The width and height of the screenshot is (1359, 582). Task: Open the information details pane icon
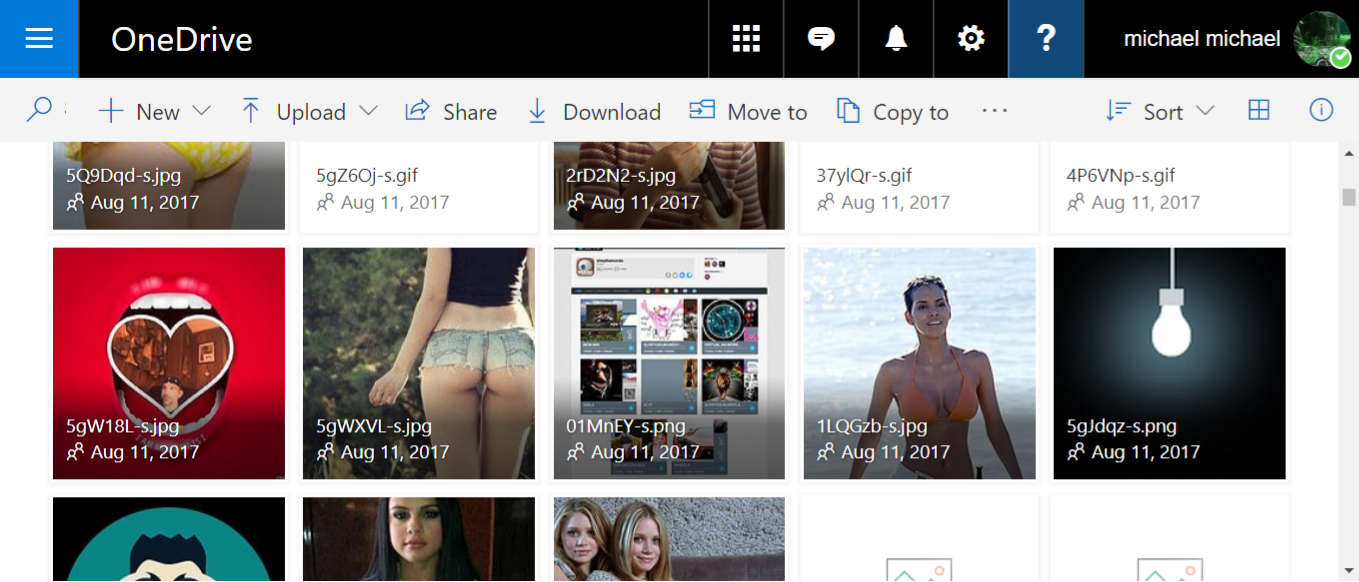coord(1321,110)
